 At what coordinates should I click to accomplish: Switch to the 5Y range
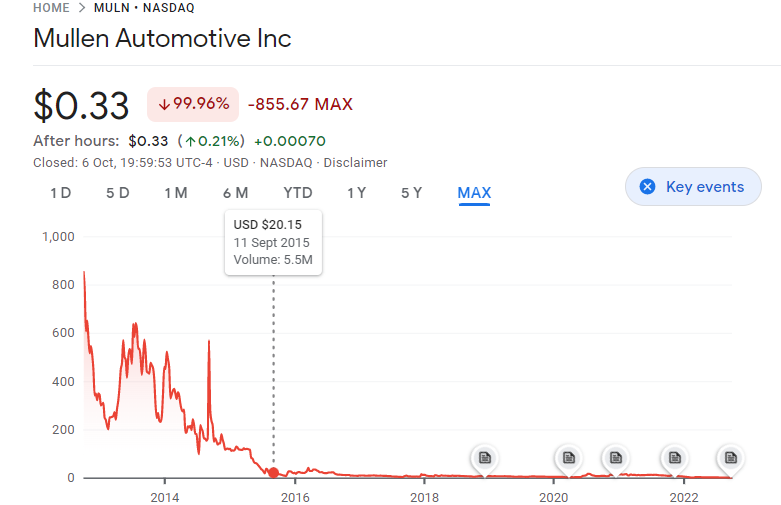(411, 193)
